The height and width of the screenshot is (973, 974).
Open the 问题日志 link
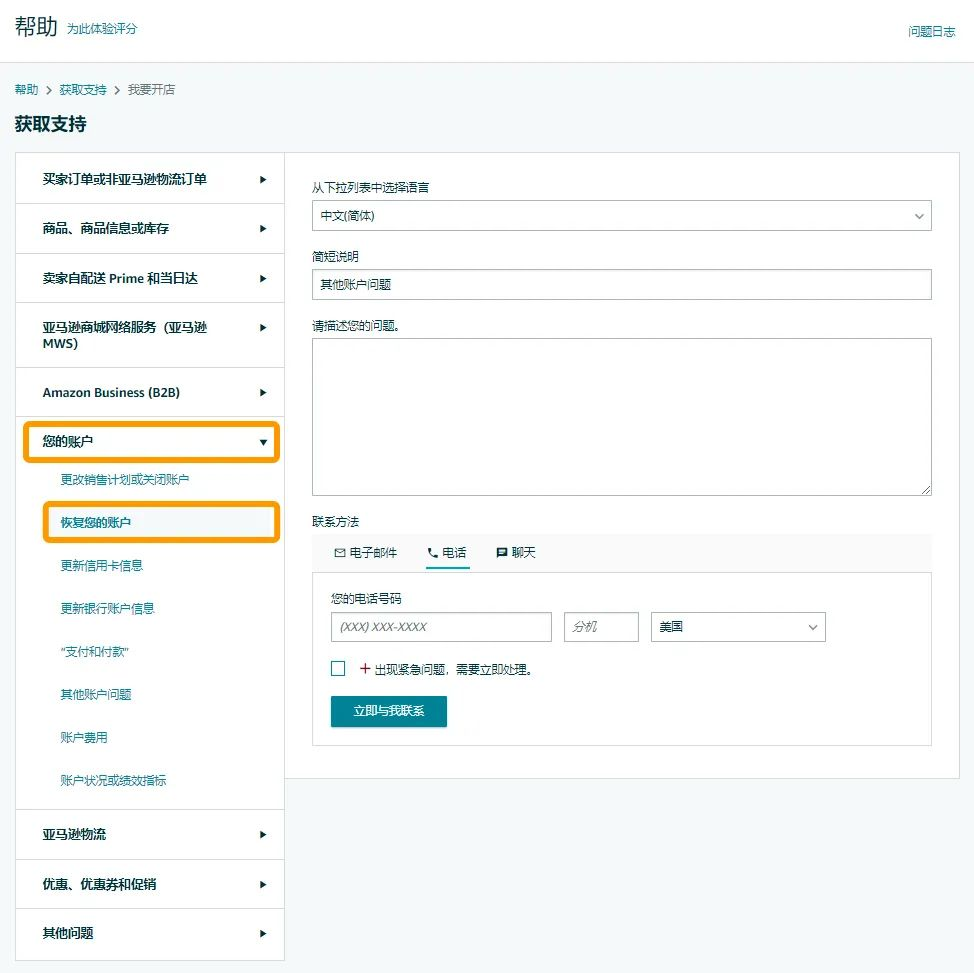[931, 31]
